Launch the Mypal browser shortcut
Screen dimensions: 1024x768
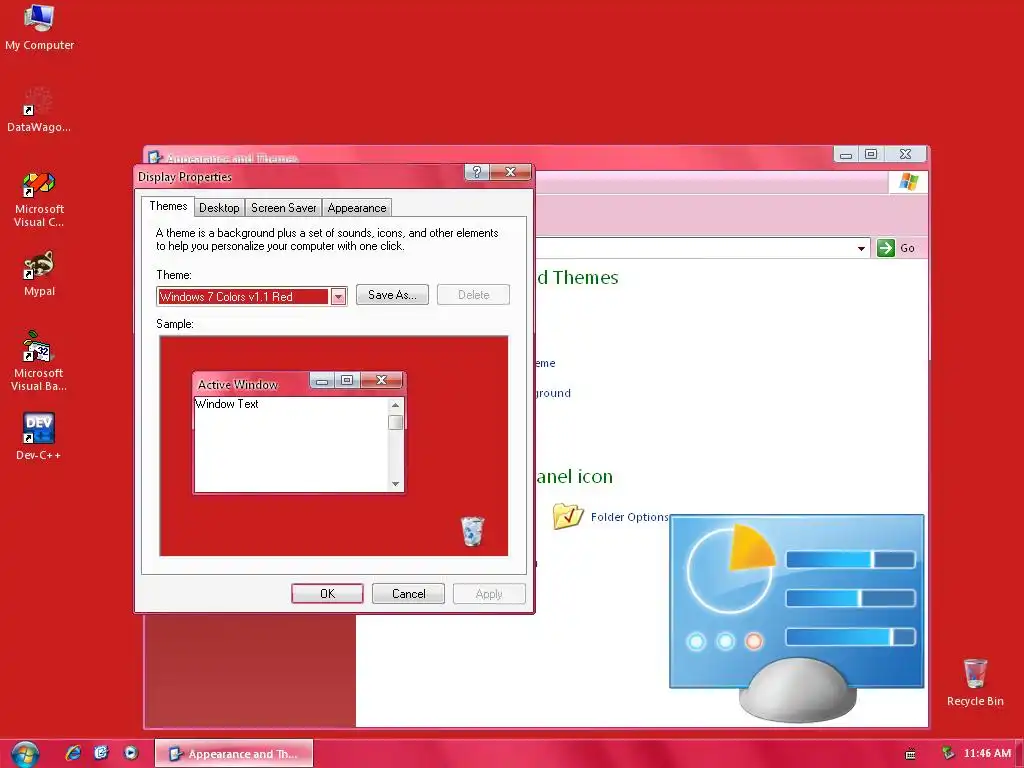tap(39, 274)
